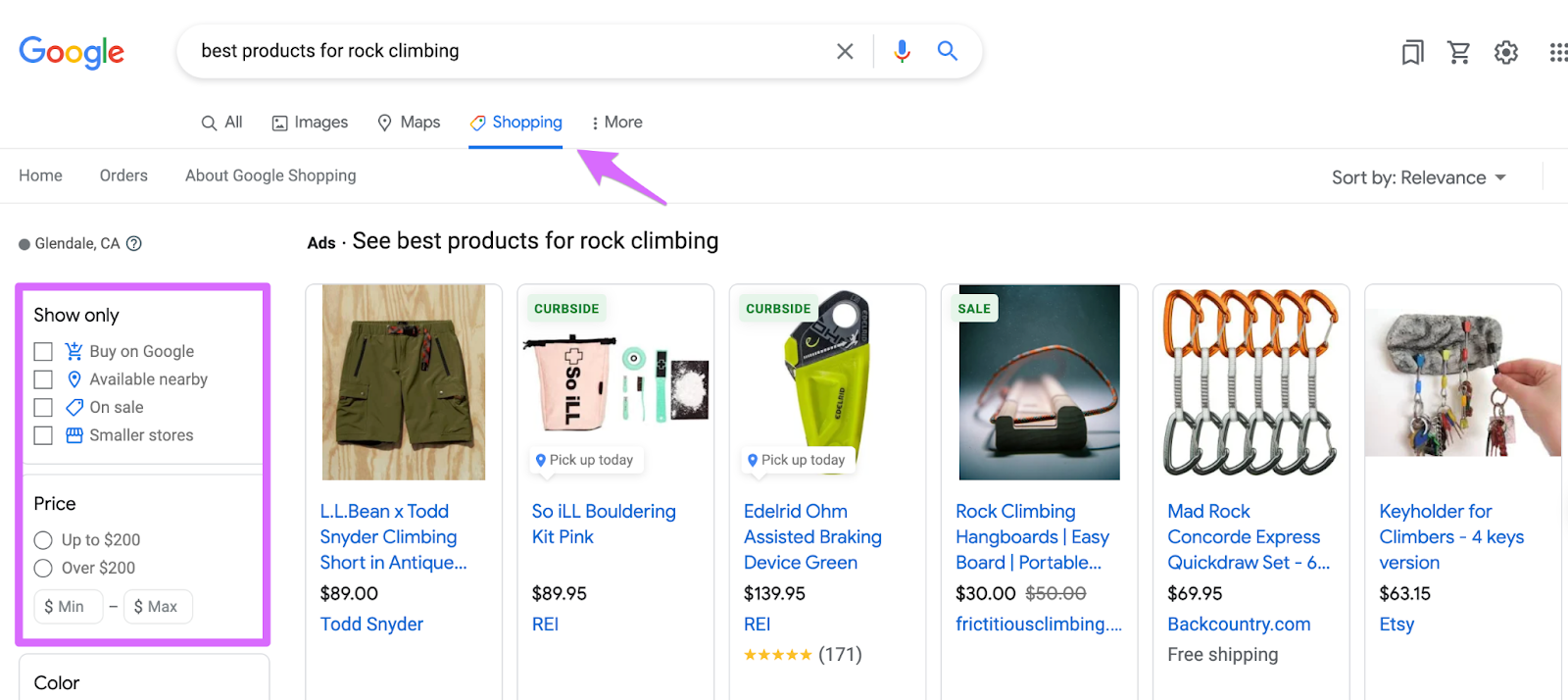1568x700 pixels.
Task: Check the Buy on Google checkbox
Action: (x=43, y=351)
